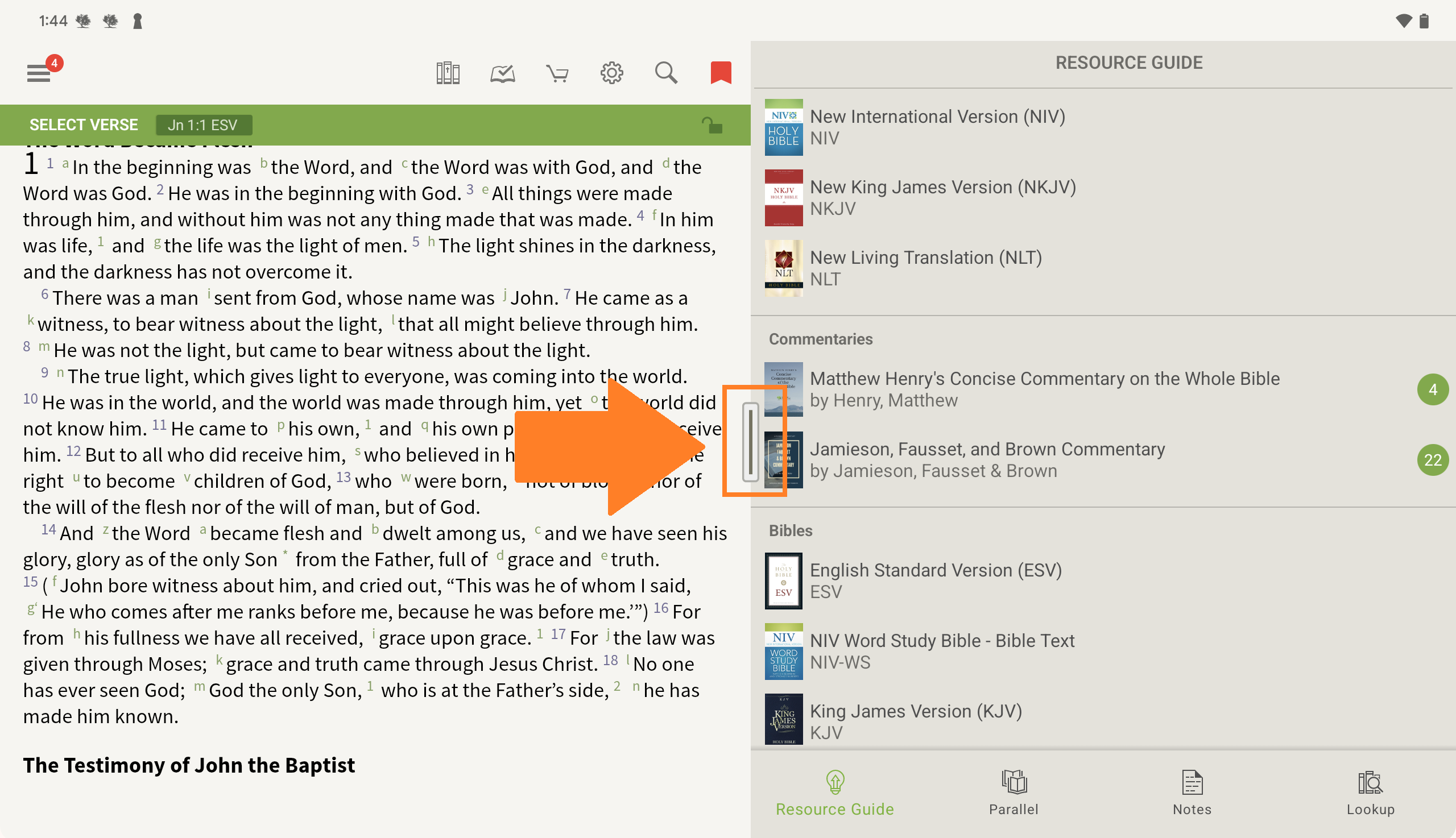Tap the search magnifier icon
1456x838 pixels.
(666, 73)
